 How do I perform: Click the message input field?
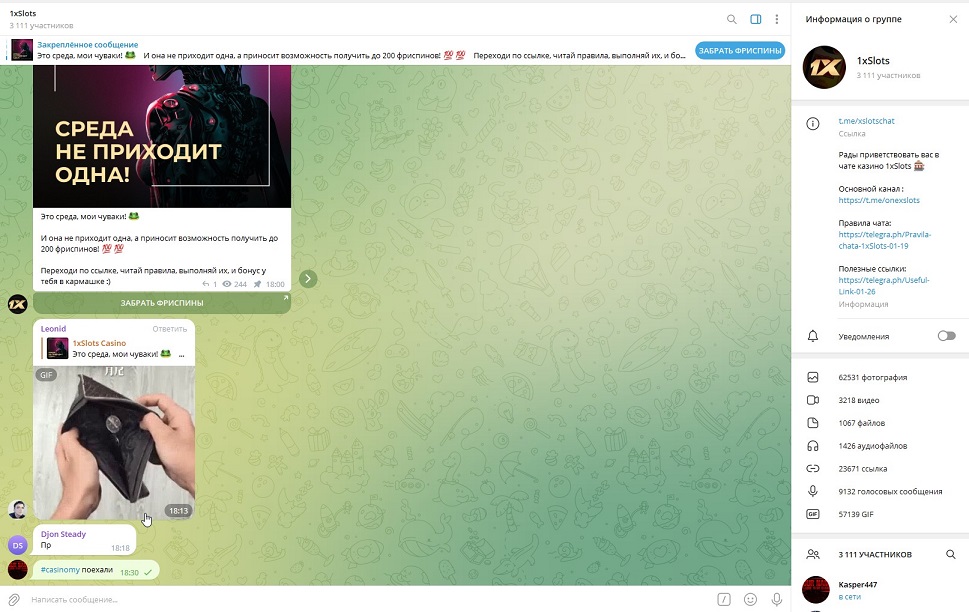pos(368,599)
